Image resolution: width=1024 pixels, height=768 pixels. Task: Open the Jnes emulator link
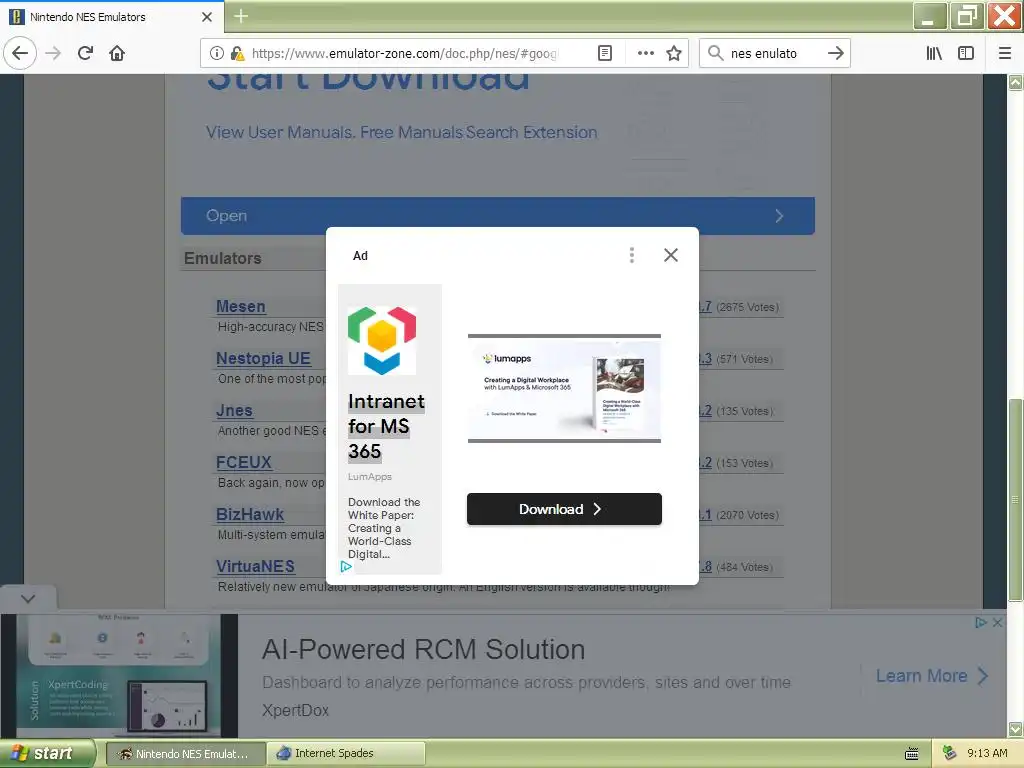pos(234,411)
